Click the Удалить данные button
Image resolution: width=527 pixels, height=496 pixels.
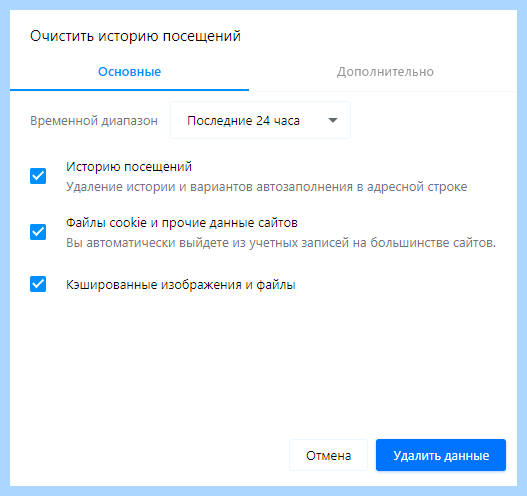(x=441, y=455)
